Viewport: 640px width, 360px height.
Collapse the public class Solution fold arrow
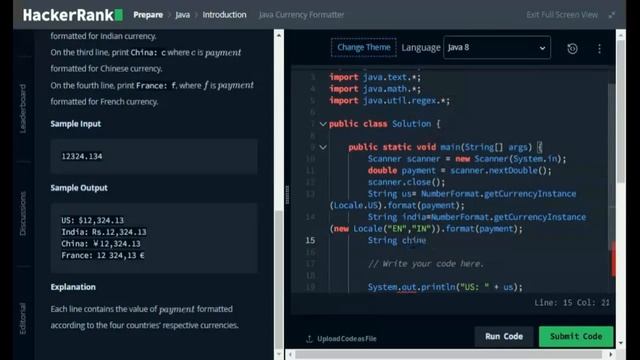click(x=323, y=124)
